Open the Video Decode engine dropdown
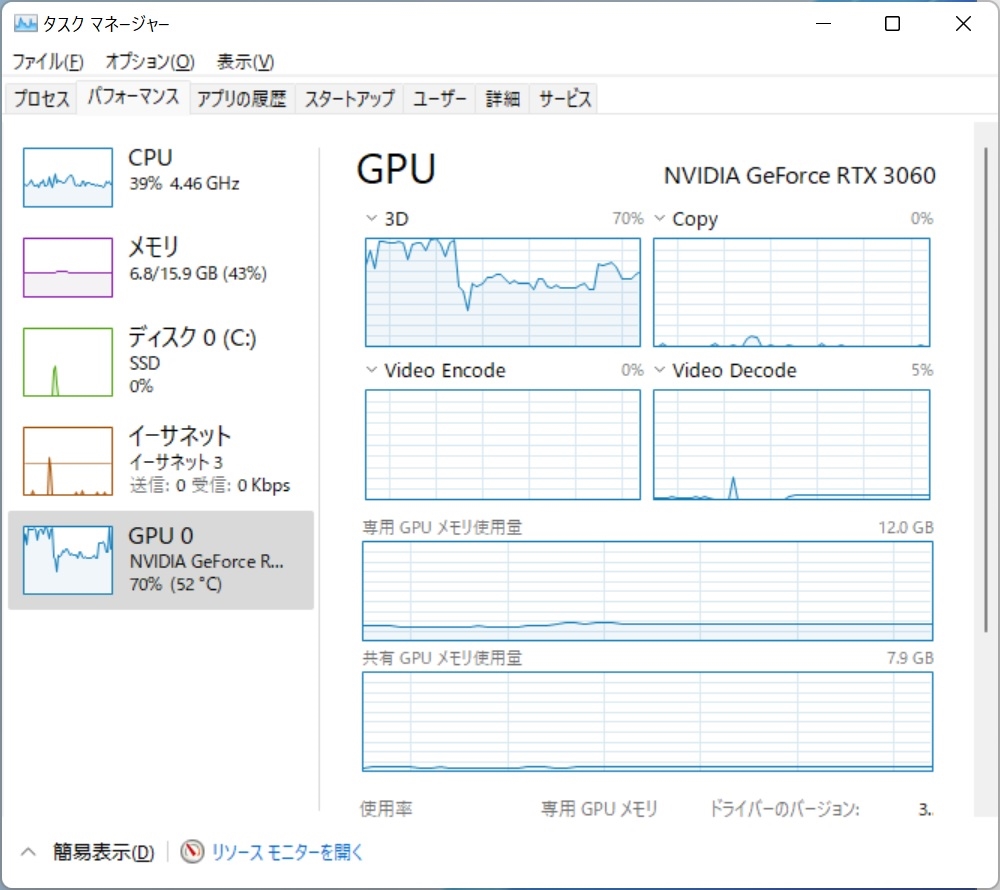1000x890 pixels. point(660,370)
